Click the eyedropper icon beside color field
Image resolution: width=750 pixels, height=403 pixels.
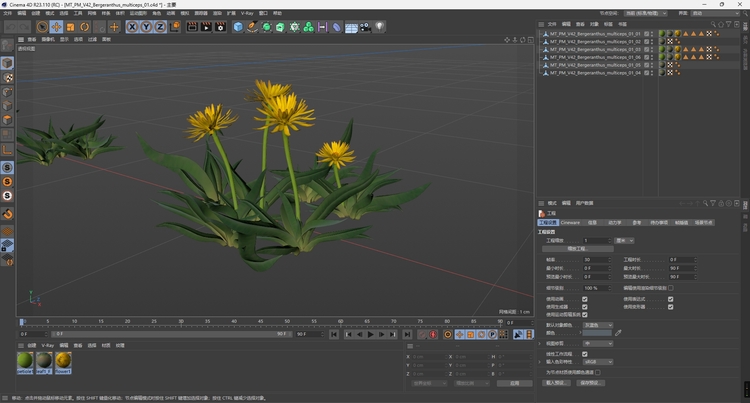(618, 333)
